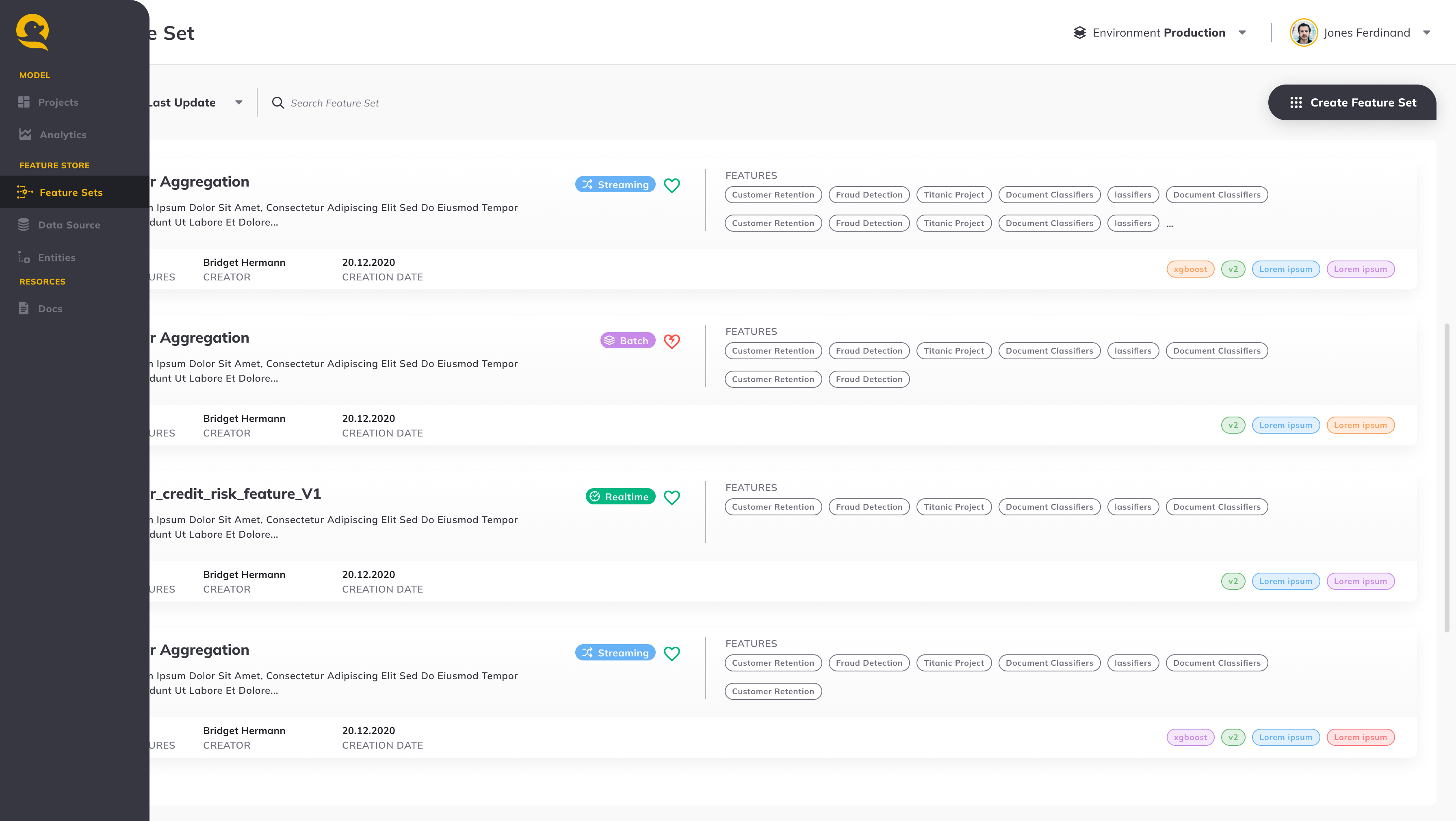Screen dimensions: 1456x821
Task: Toggle favorite heart on third feature set
Action: [671, 497]
